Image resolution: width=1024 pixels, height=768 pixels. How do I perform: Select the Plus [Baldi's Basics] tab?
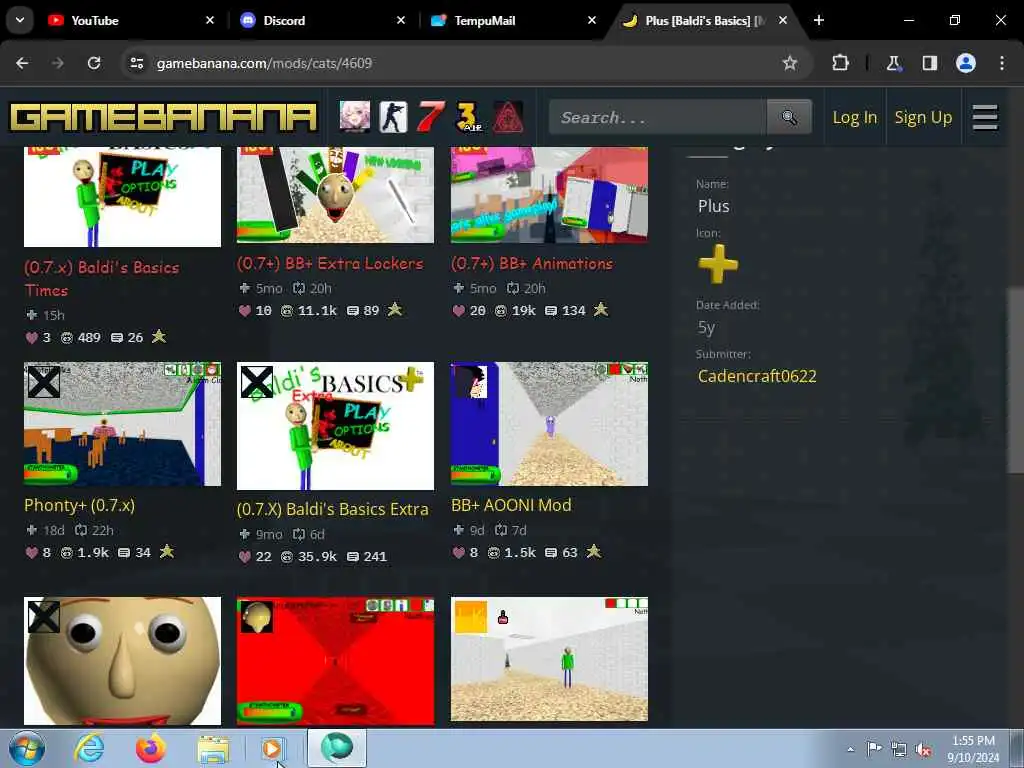[705, 20]
